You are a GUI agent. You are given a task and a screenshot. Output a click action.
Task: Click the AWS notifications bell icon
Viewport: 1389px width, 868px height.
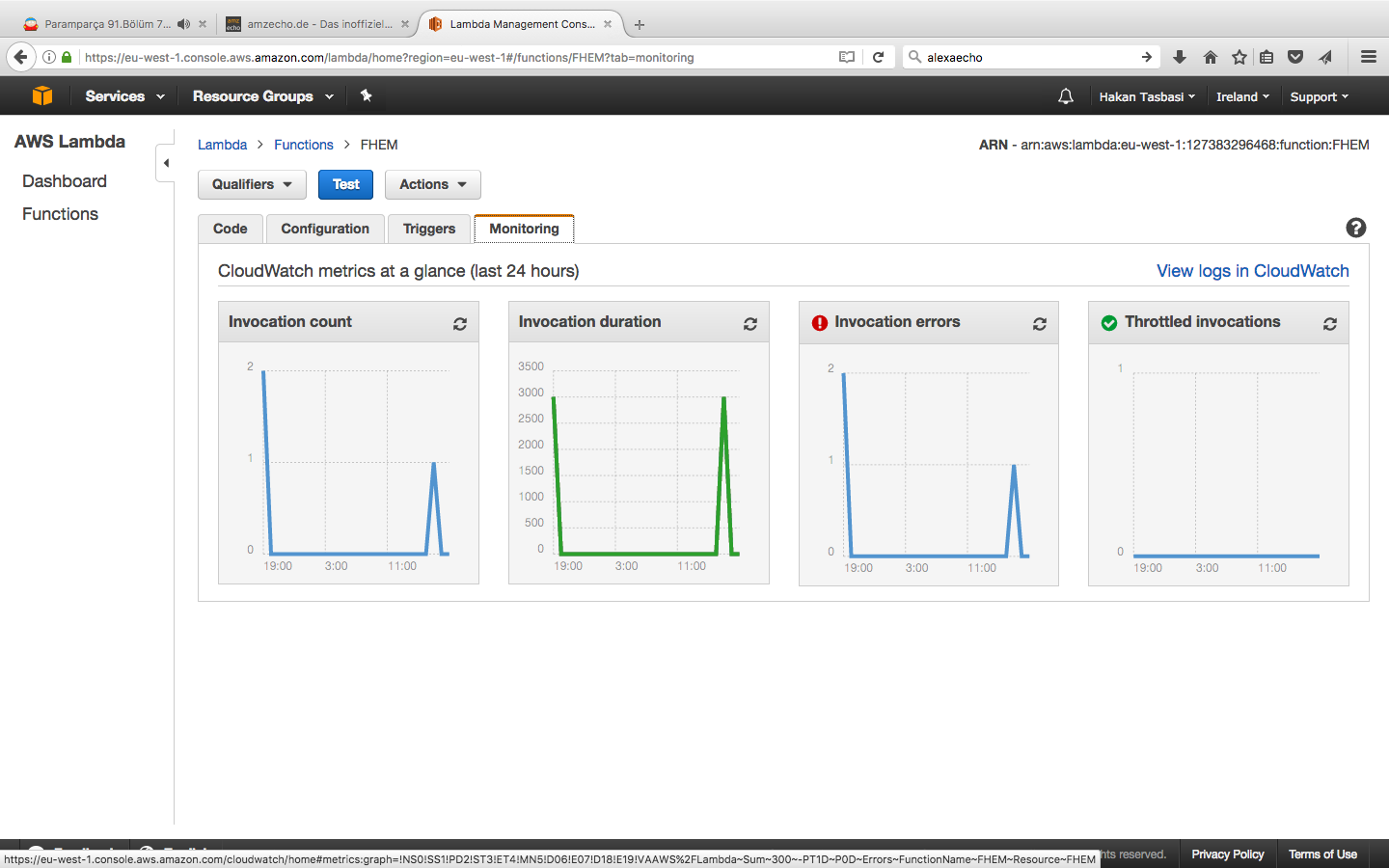pos(1065,96)
